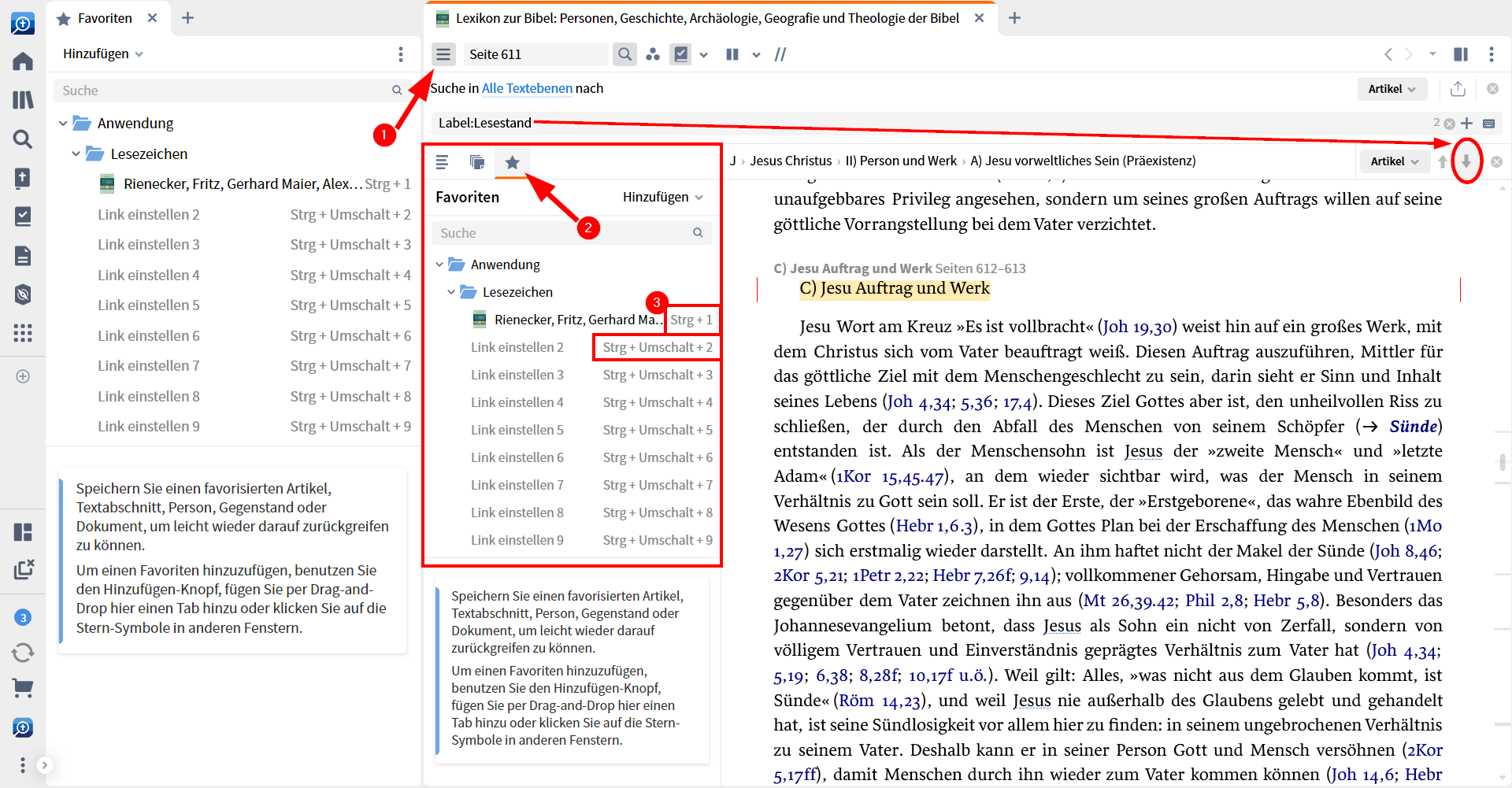The width and height of the screenshot is (1512, 788).
Task: Collapse Lesezeichen folder in the Lexikon side pane
Action: click(x=451, y=293)
